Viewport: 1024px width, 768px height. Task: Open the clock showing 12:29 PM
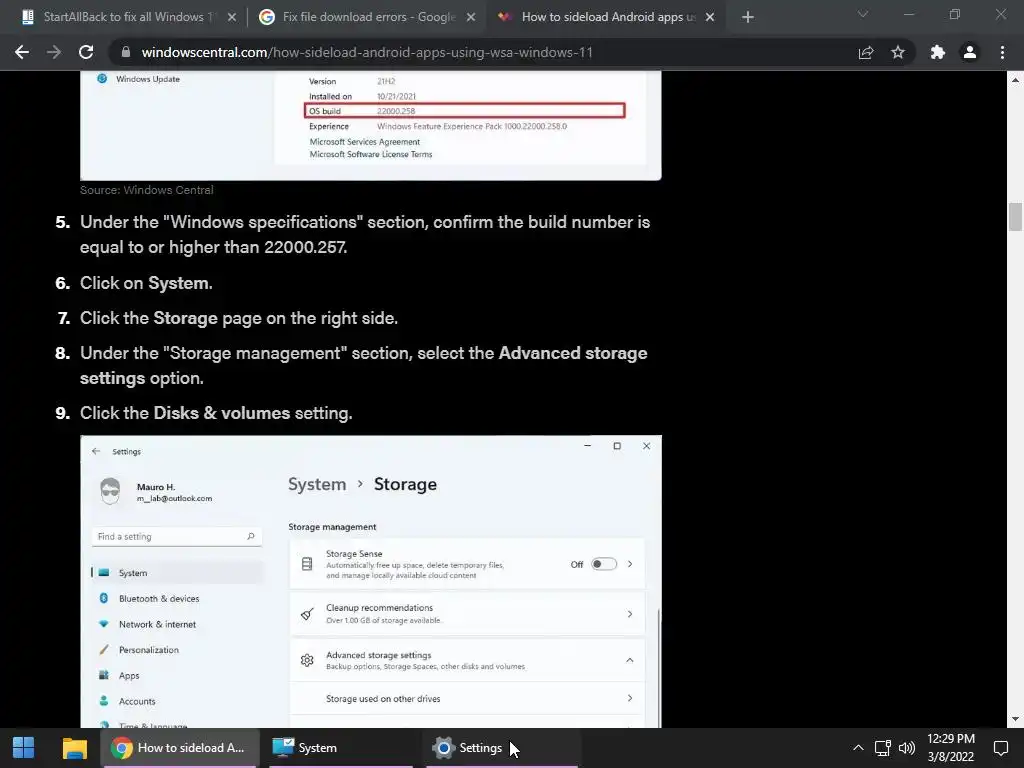pos(951,748)
